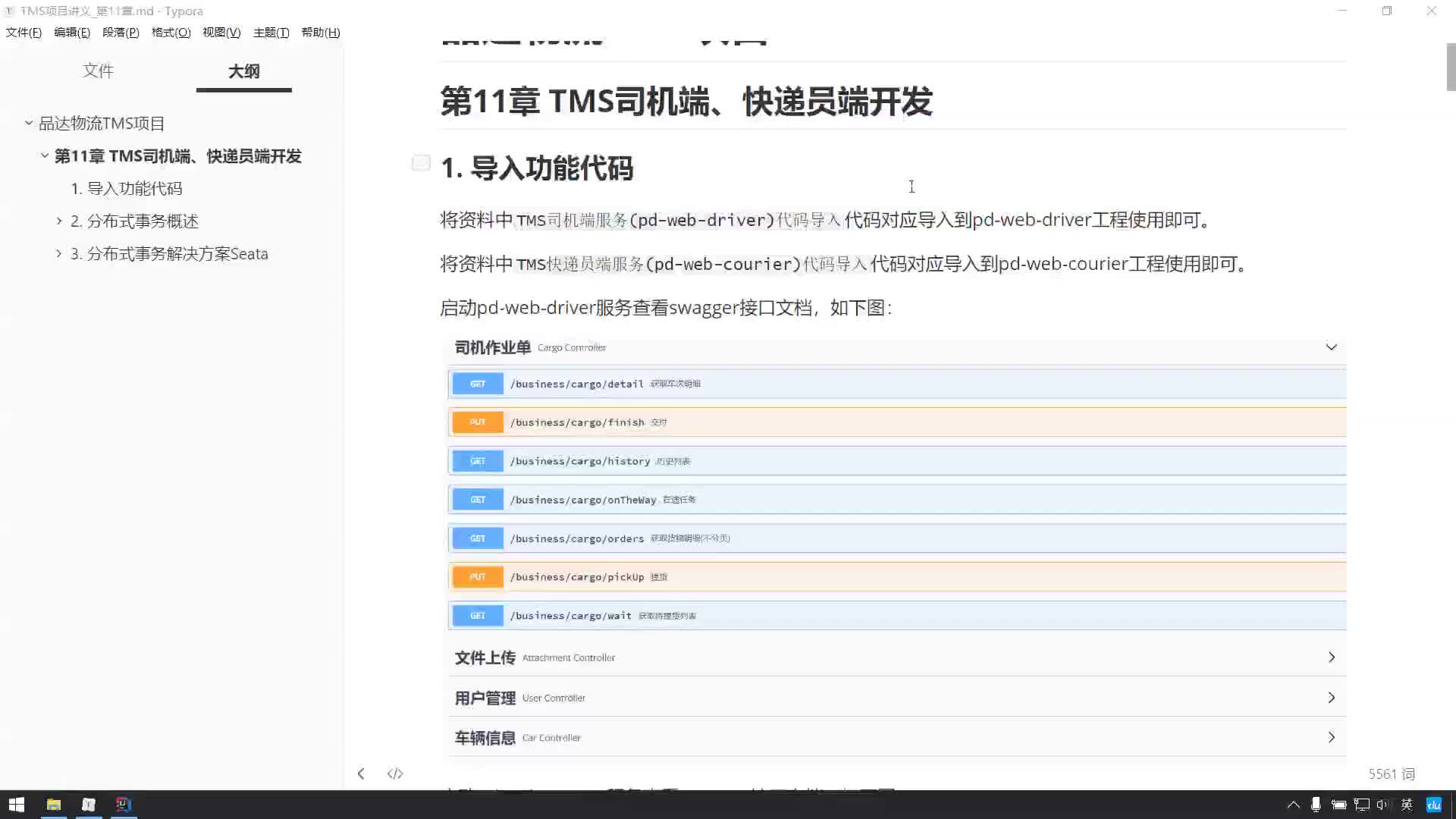
Task: Expand the 2. 分布式事务概述 outline node
Action: 59,221
